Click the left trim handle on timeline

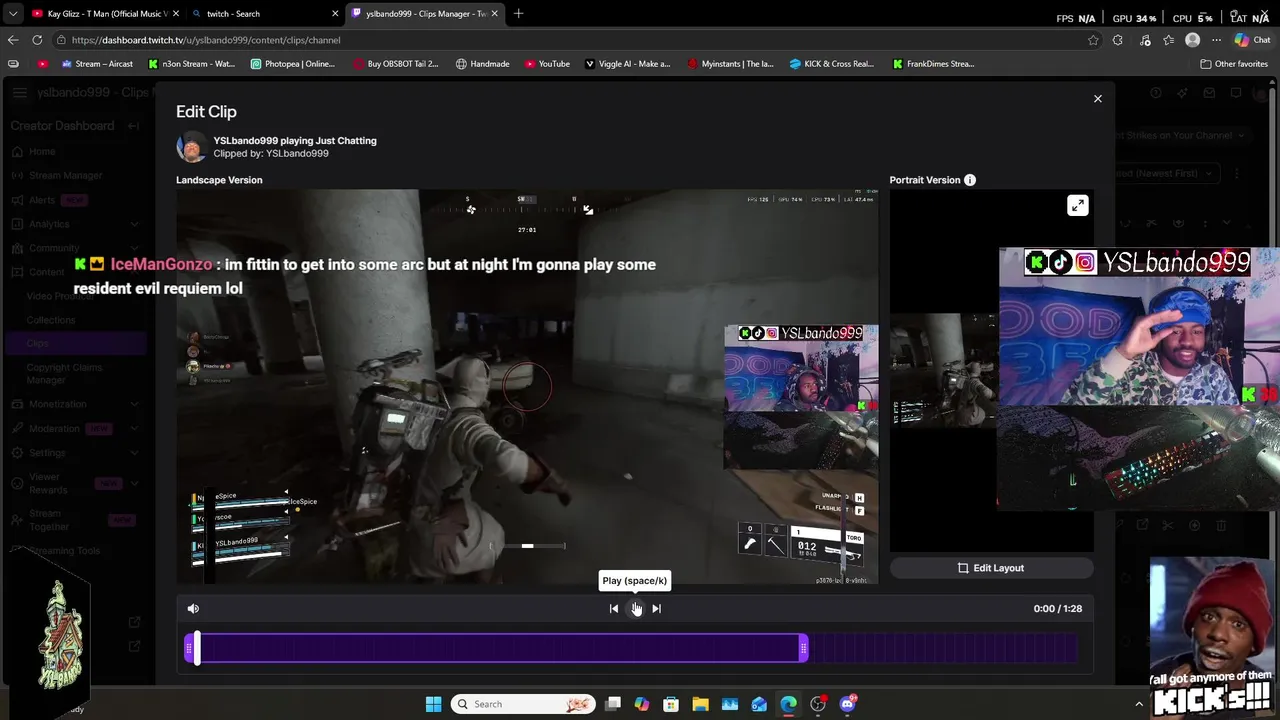coord(188,649)
